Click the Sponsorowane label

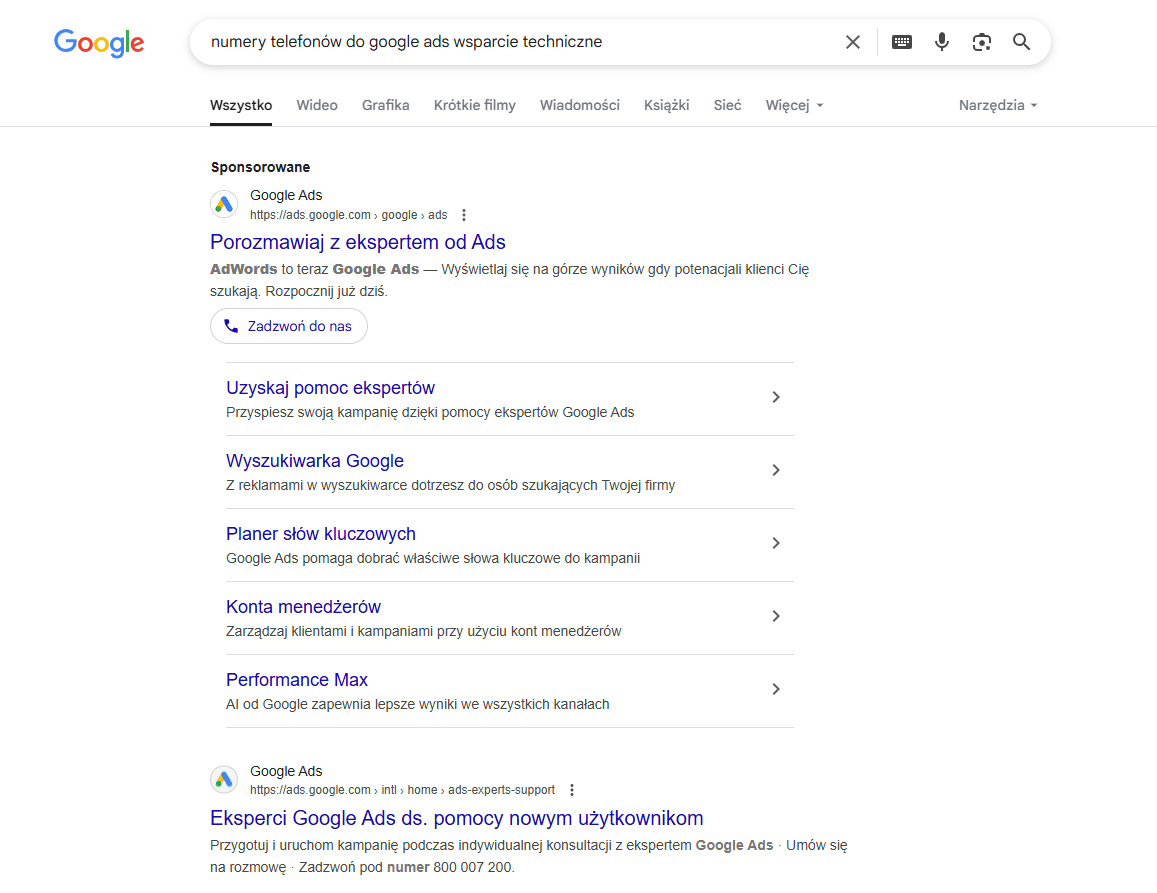point(260,167)
